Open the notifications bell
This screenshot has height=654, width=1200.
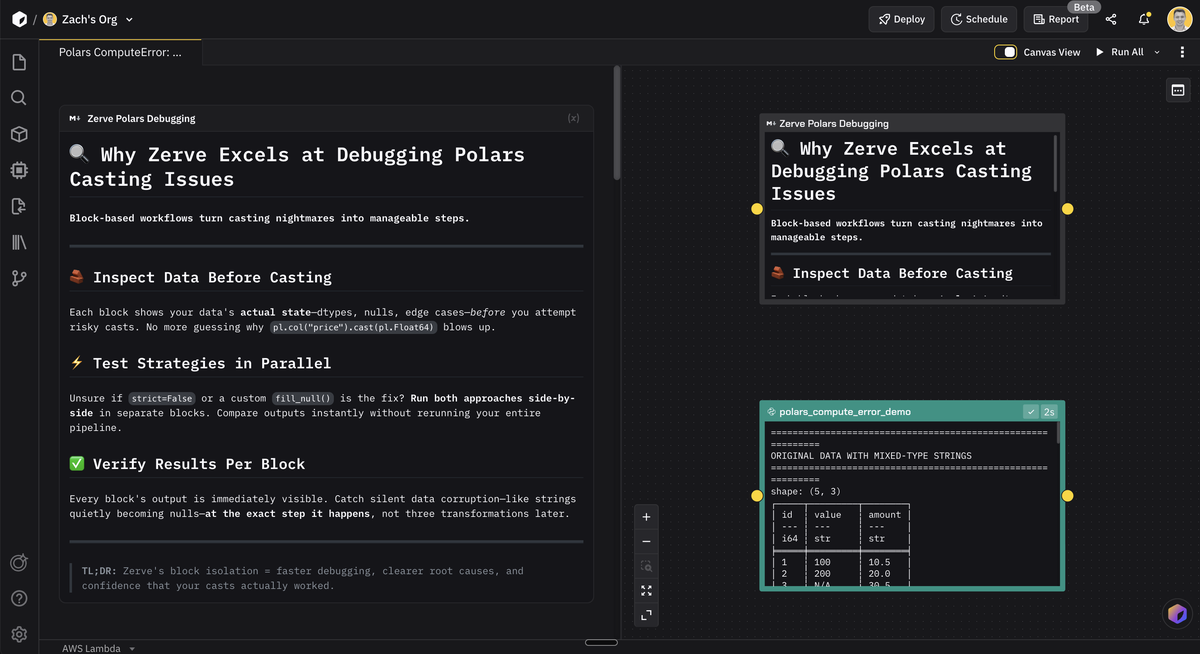click(1144, 19)
